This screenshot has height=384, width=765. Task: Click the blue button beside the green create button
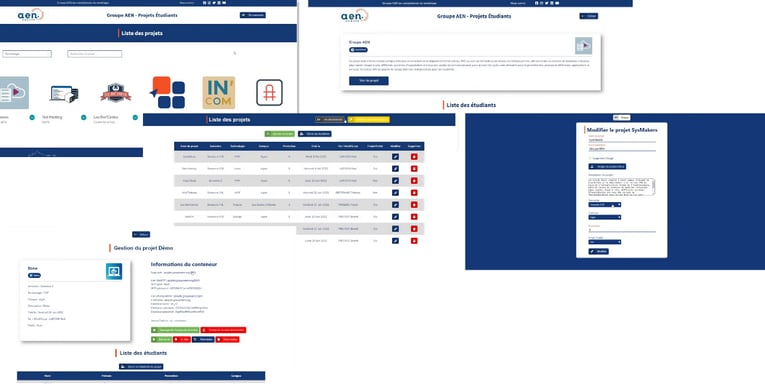pos(315,134)
